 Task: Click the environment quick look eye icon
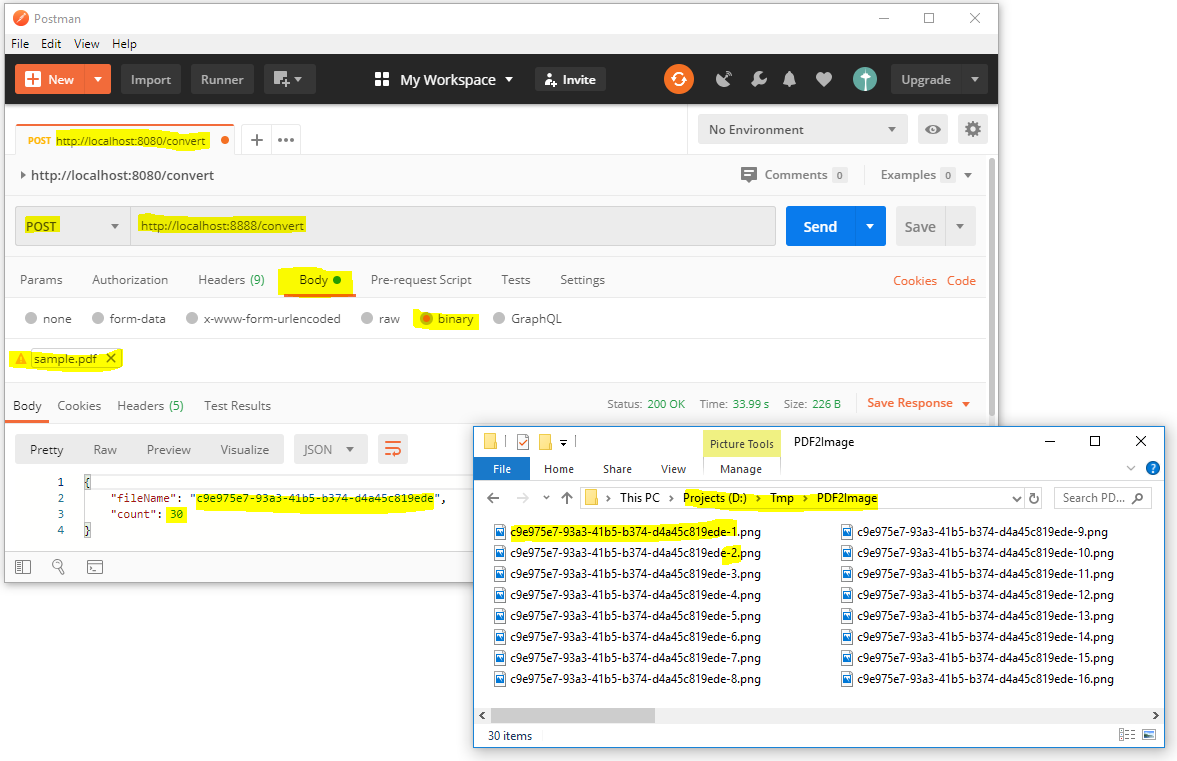(932, 129)
